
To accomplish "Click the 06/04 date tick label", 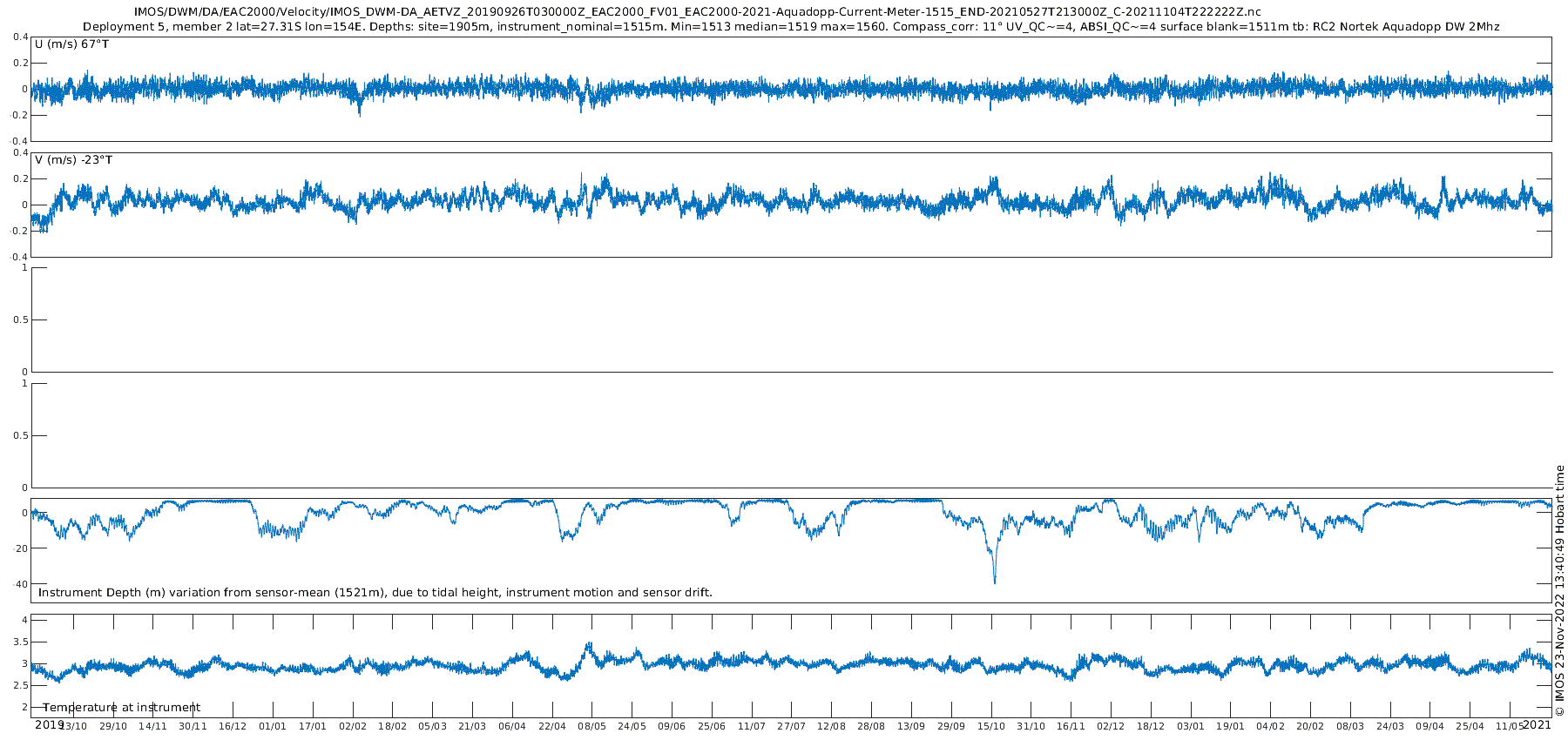I will tap(512, 726).
